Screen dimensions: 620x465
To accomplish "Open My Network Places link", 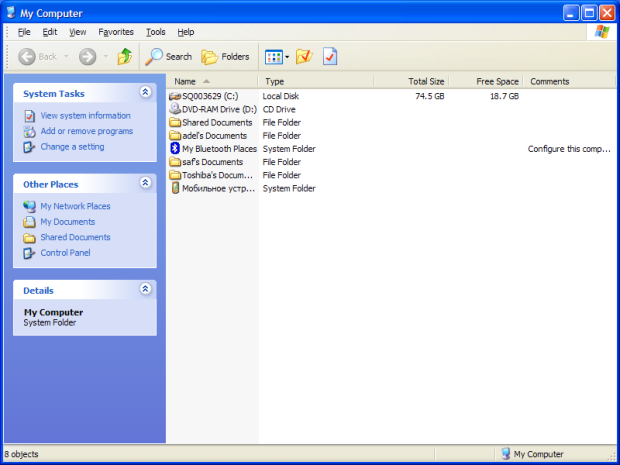I will point(75,206).
